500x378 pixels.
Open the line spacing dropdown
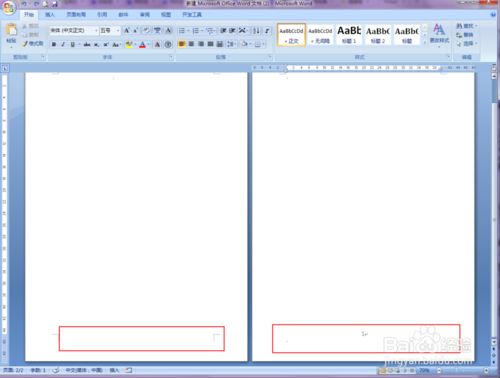(x=236, y=44)
